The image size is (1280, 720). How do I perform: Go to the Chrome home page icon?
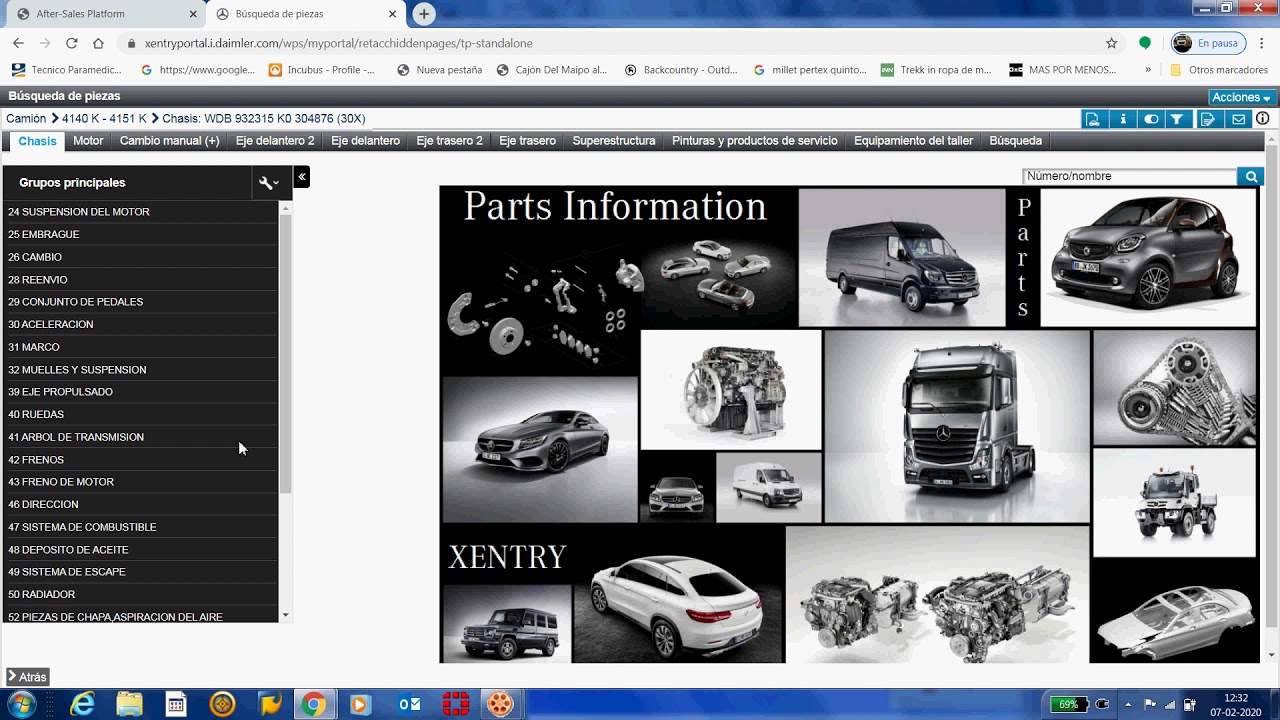click(98, 43)
